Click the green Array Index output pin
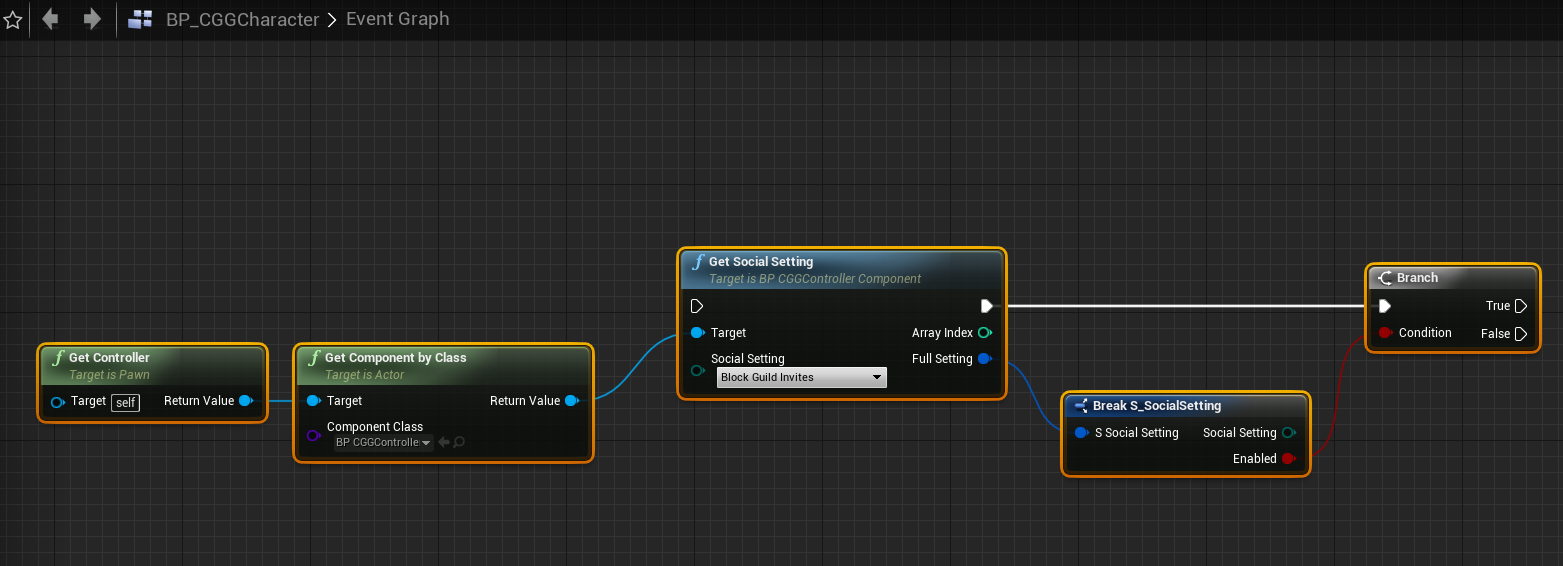 [x=984, y=333]
